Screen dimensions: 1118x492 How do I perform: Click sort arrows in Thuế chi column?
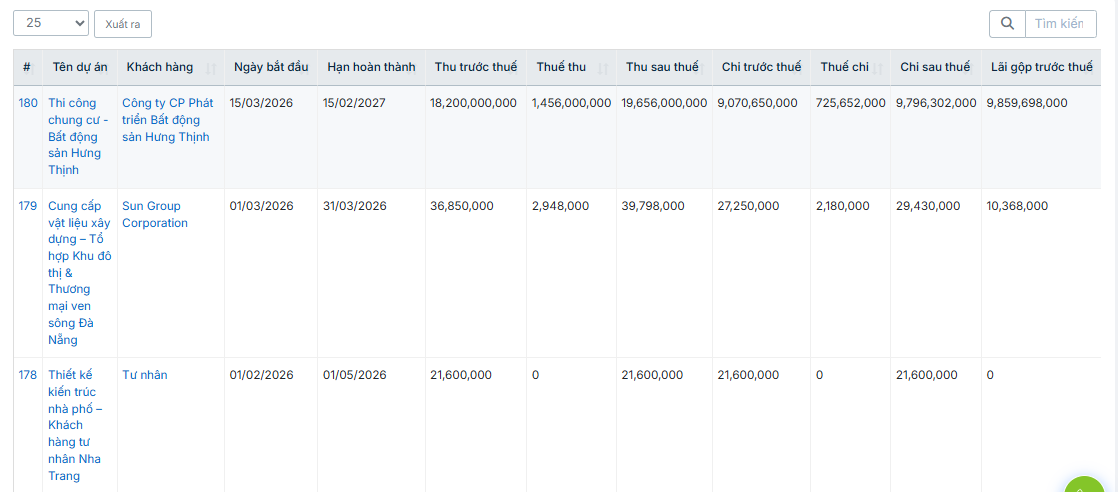877,68
